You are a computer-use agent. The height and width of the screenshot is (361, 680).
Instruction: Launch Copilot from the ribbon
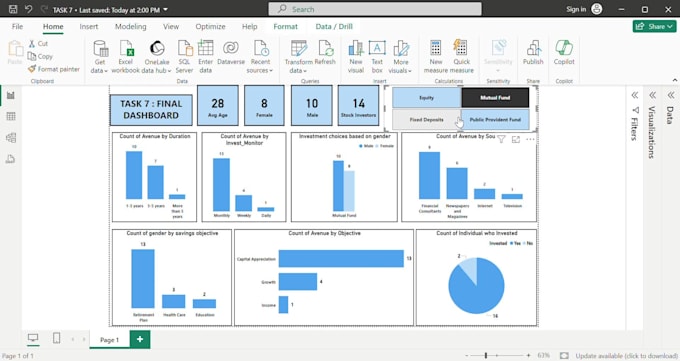point(564,53)
